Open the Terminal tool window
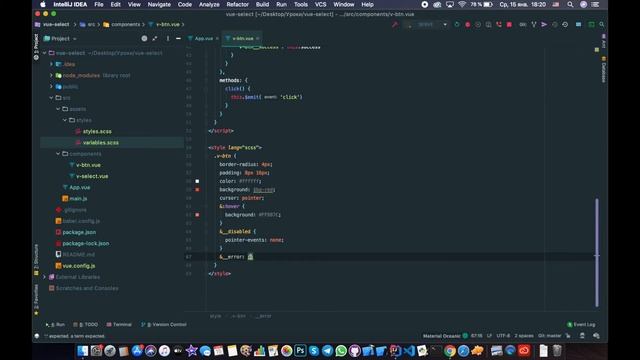 (119, 324)
